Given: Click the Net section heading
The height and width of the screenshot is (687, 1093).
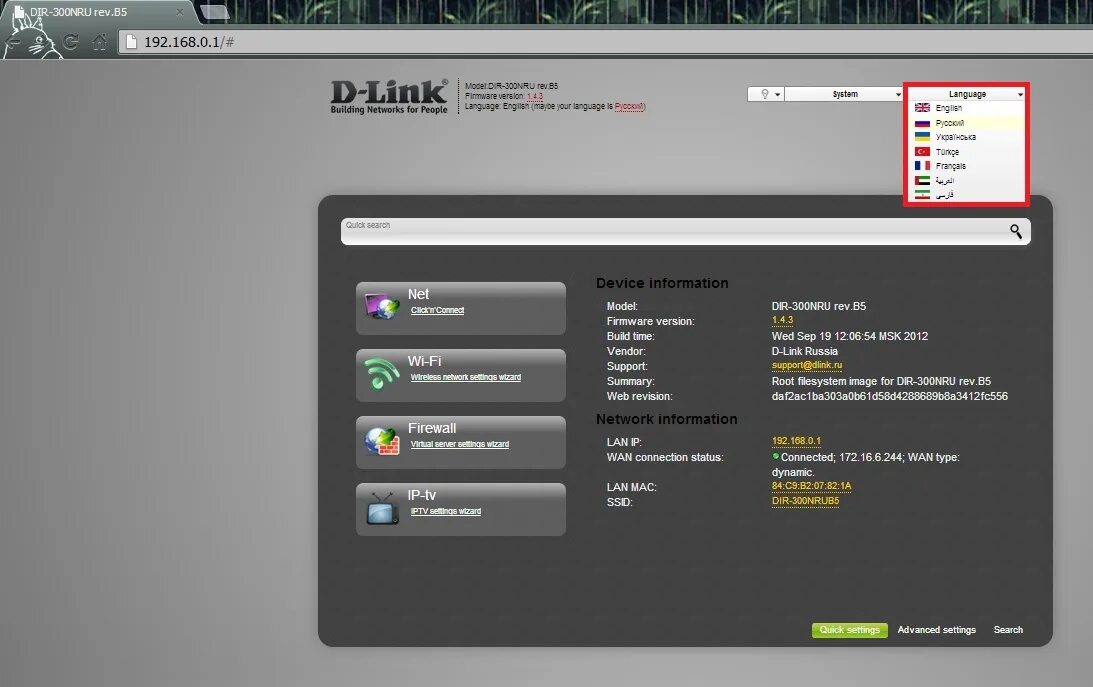Looking at the screenshot, I should click(x=418, y=294).
